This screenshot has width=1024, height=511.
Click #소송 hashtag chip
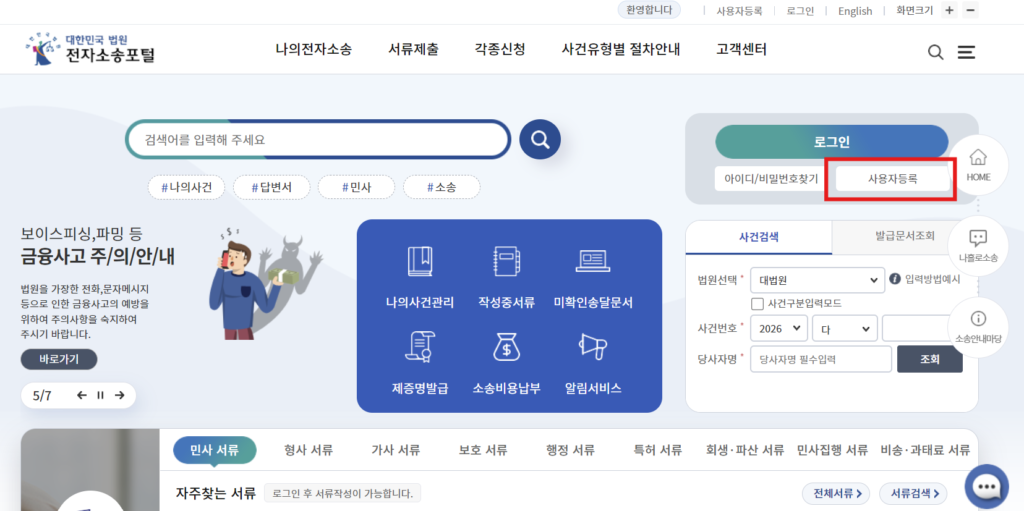pos(441,188)
